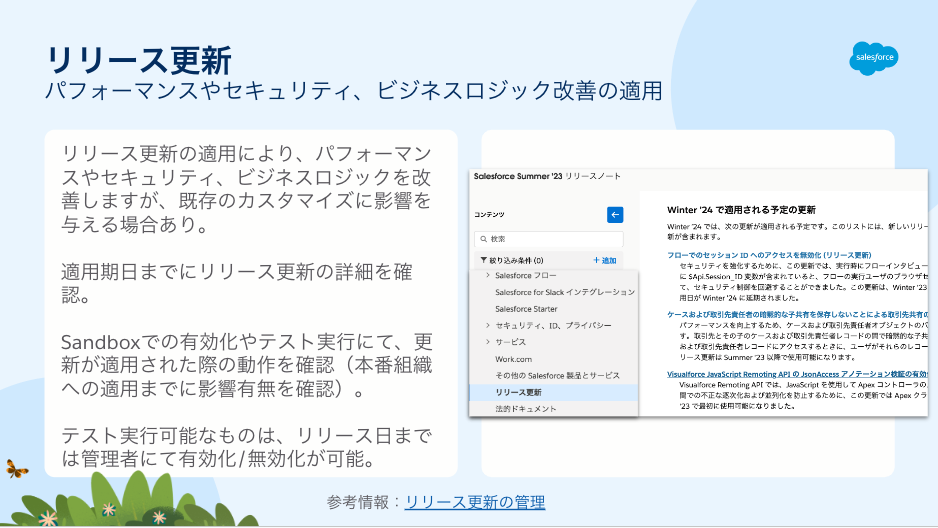Click the 絞り込み条件 (0) filter label

coord(516,260)
